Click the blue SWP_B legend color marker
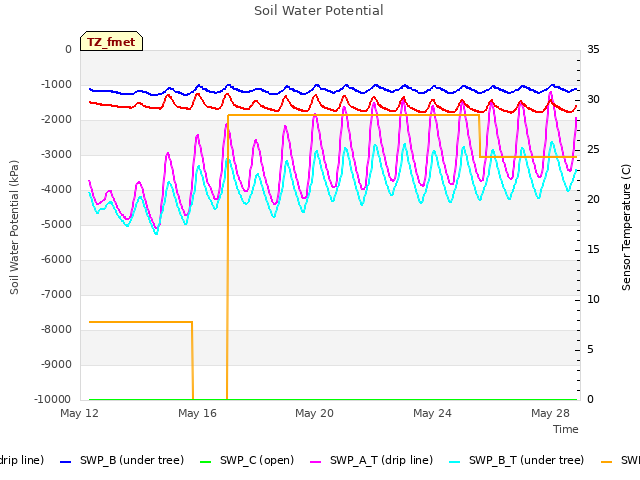This screenshot has width=640, height=480. point(65,462)
